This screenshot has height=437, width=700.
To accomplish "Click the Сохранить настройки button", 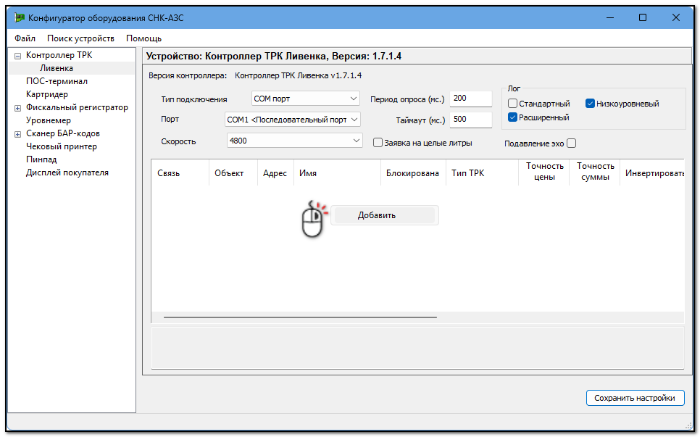I will pos(635,398).
